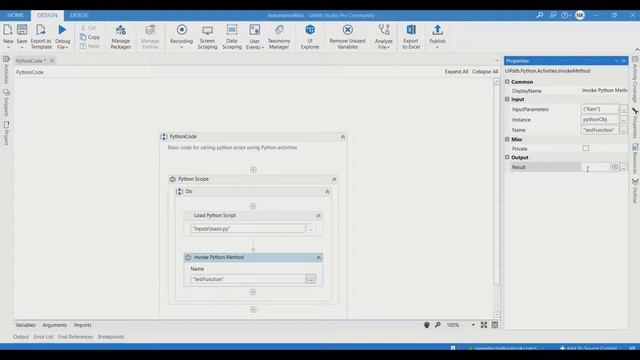Open the Arguments panel tab
Screen dimensions: 640x360
(54, 325)
